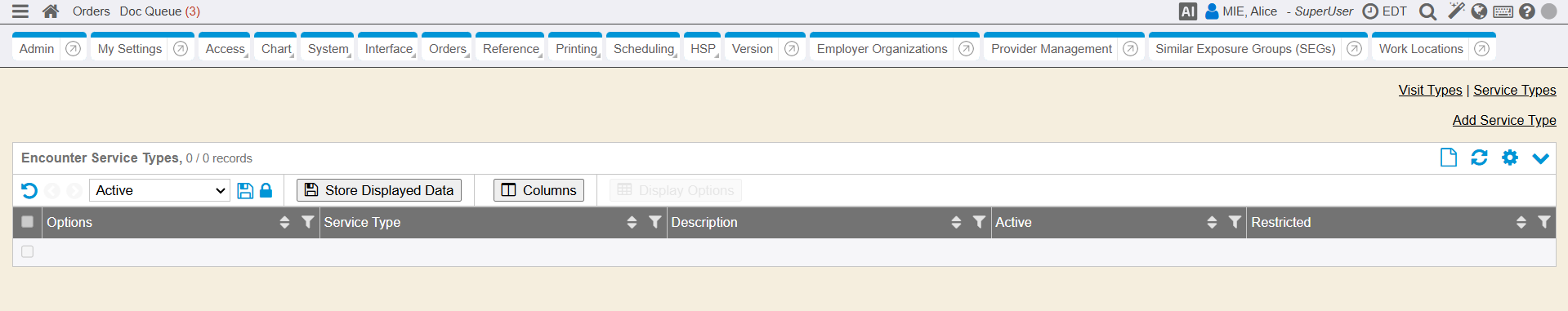The image size is (1568, 311).
Task: Open the Active status dropdown
Action: click(x=159, y=190)
